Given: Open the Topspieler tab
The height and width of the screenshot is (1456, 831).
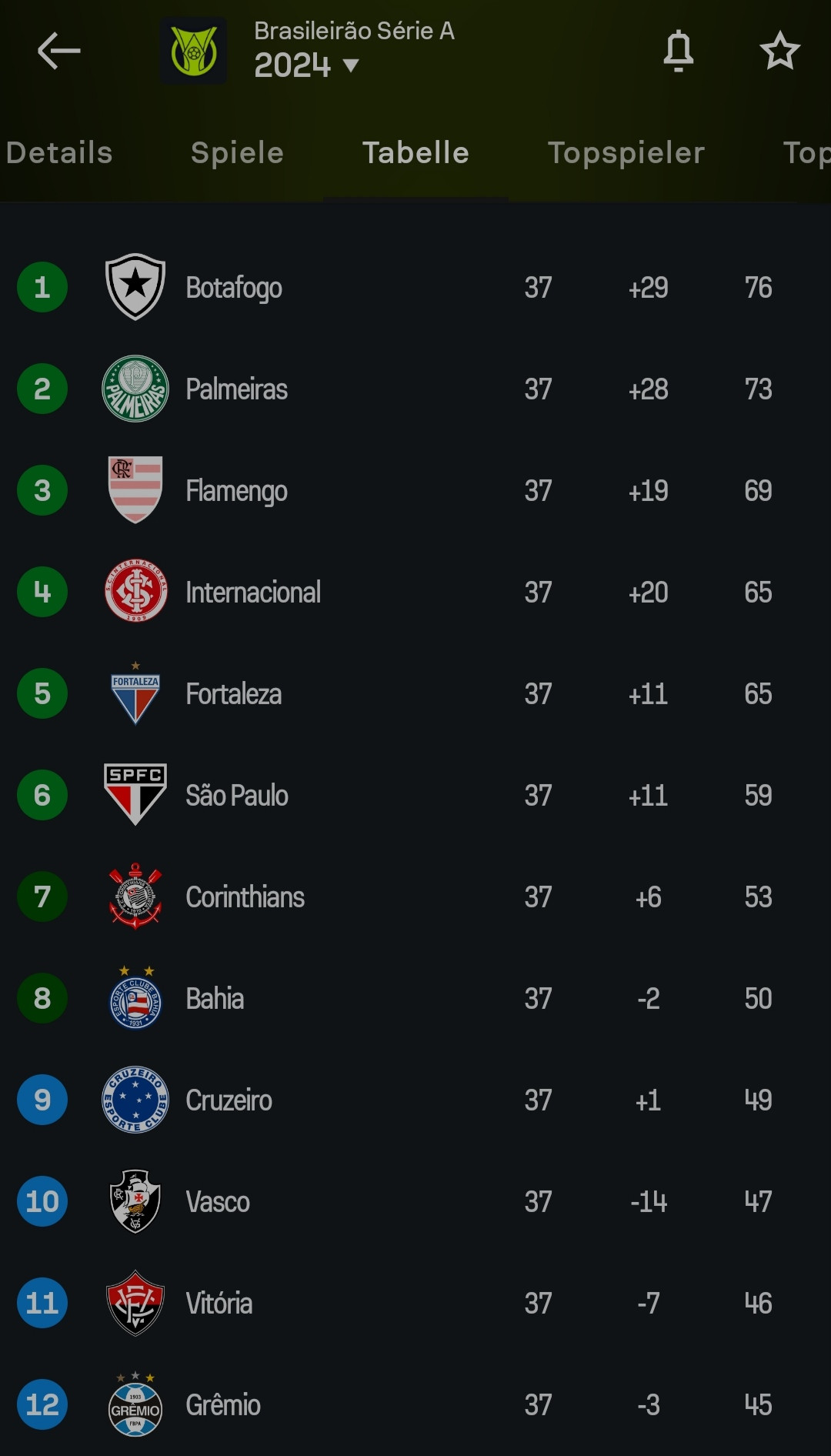Looking at the screenshot, I should tap(626, 152).
